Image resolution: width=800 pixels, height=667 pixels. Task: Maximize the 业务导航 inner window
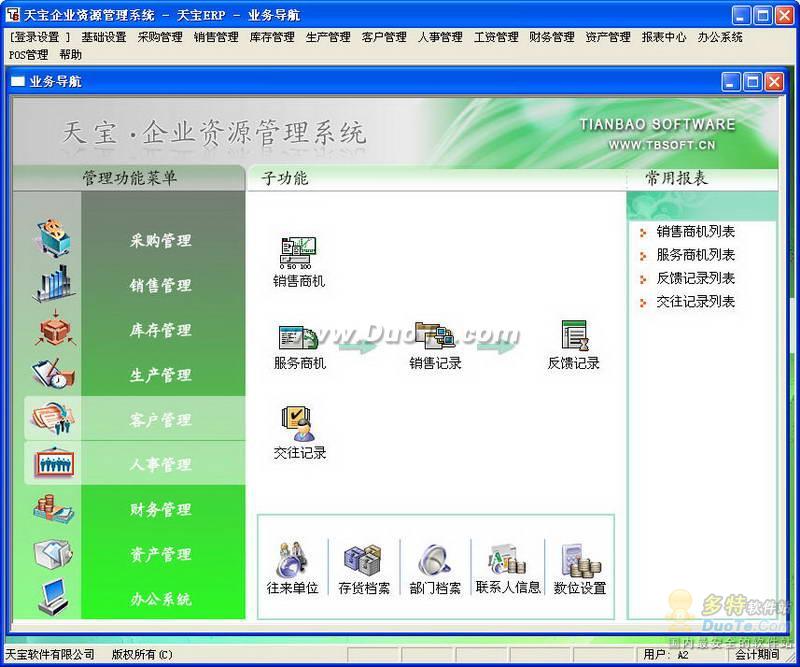[753, 82]
